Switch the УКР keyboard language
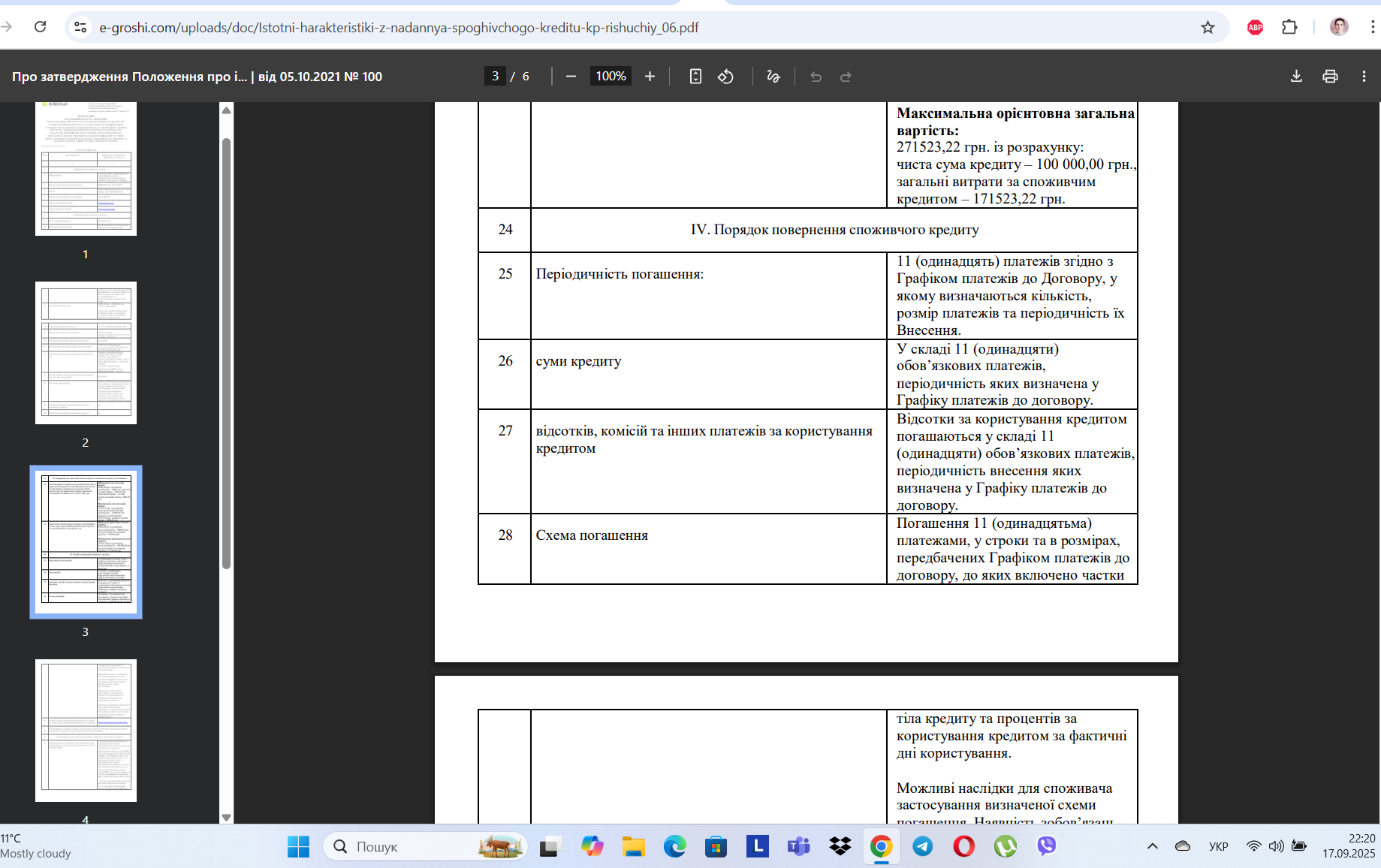Viewport: 1381px width, 868px height. (x=1218, y=846)
